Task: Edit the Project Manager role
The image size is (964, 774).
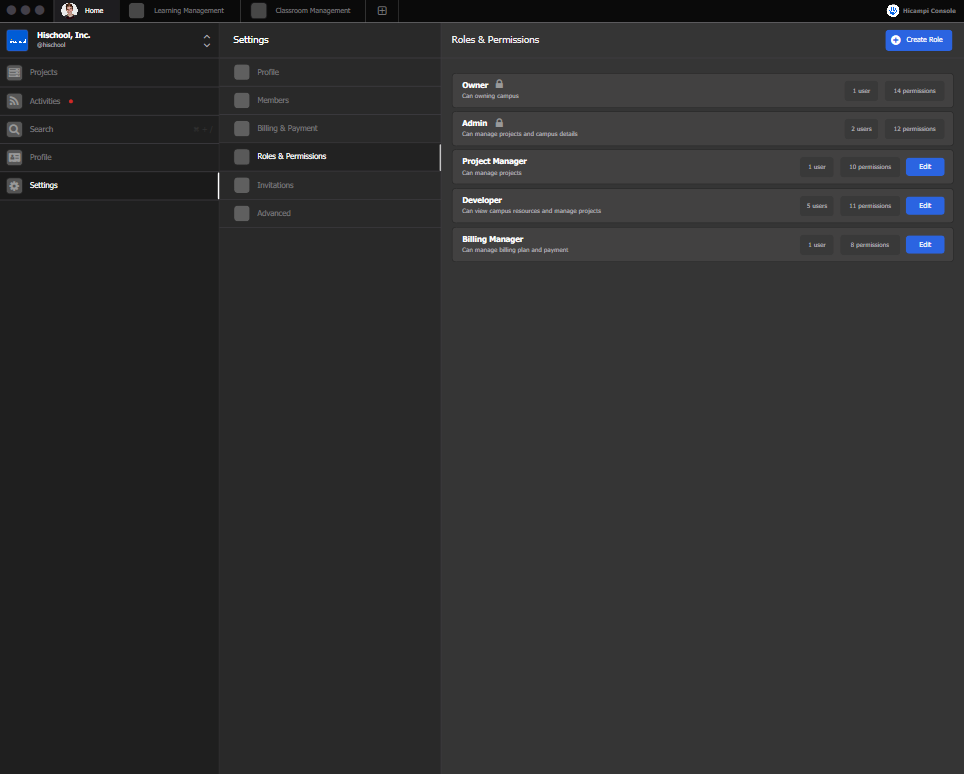Action: tap(924, 167)
